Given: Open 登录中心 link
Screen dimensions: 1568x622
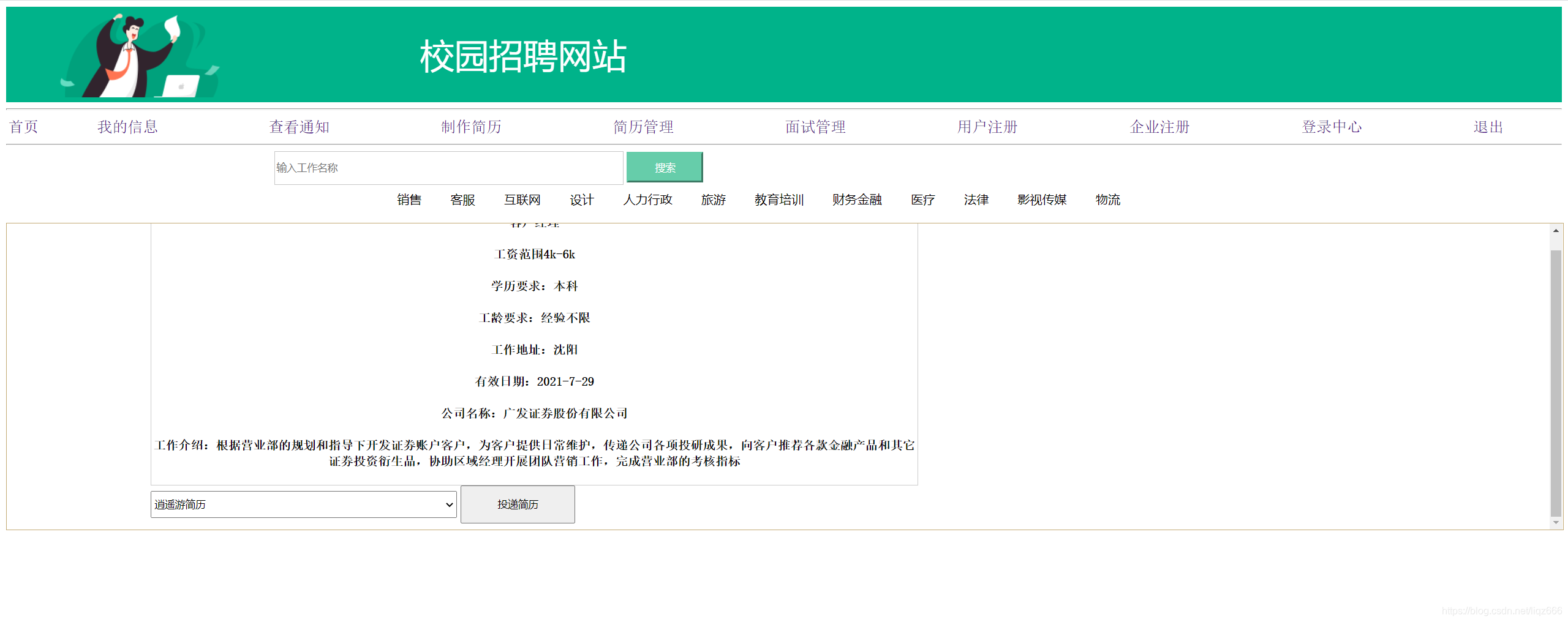Looking at the screenshot, I should click(x=1332, y=127).
